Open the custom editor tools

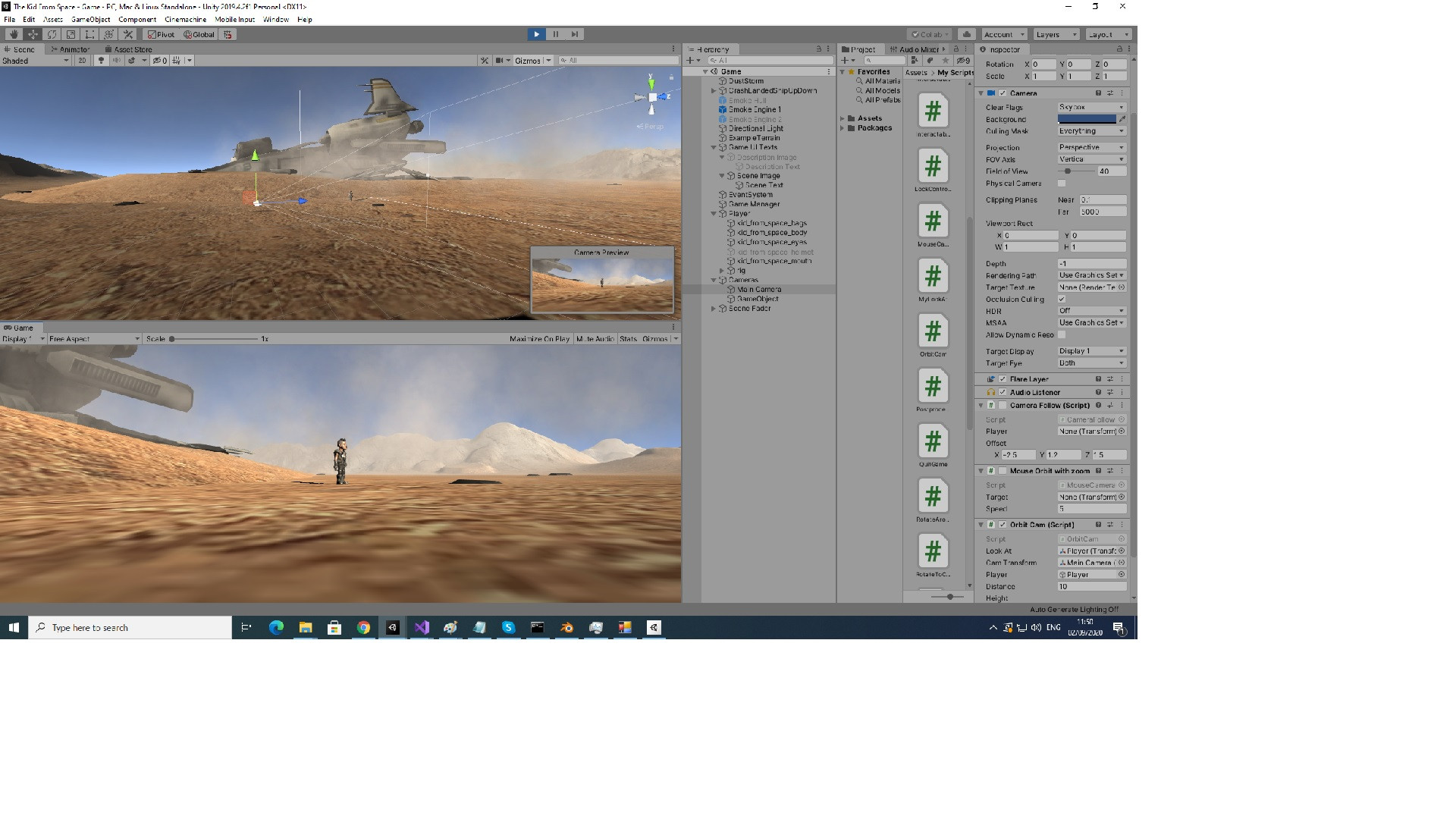128,34
